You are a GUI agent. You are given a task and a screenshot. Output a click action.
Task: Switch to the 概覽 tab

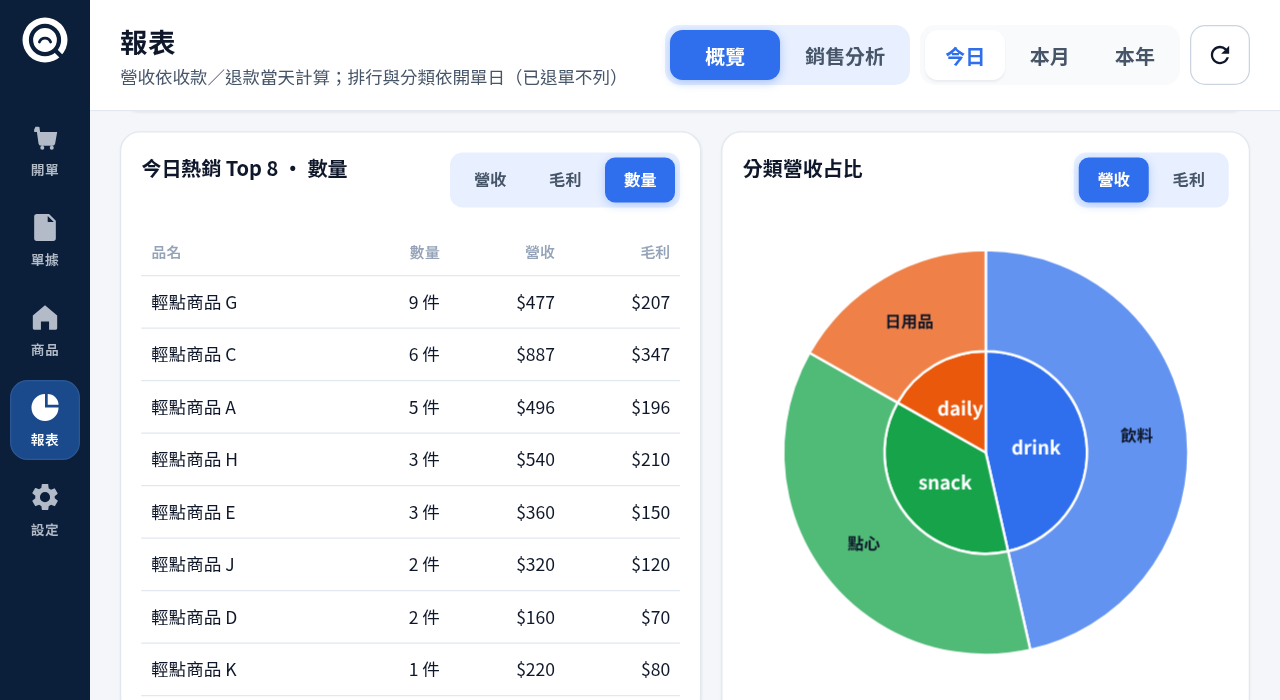tap(725, 55)
